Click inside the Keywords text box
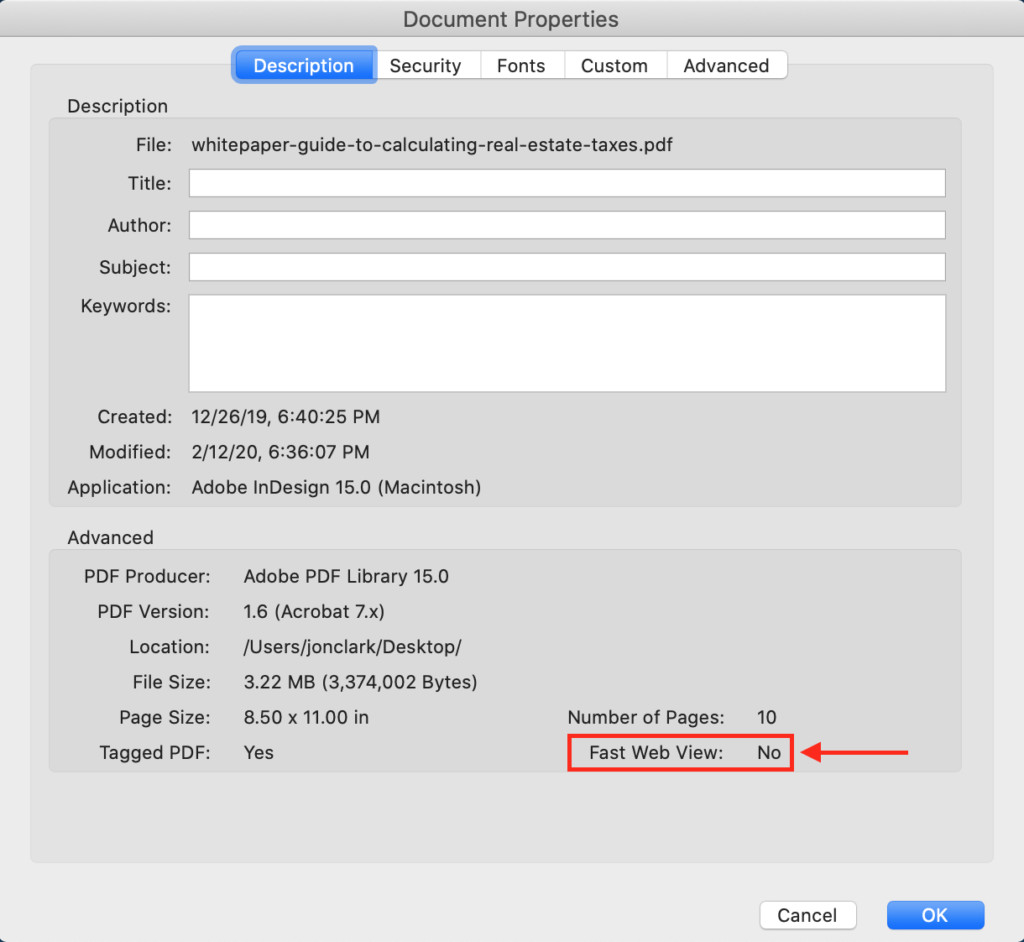Viewport: 1024px width, 942px height. (566, 340)
